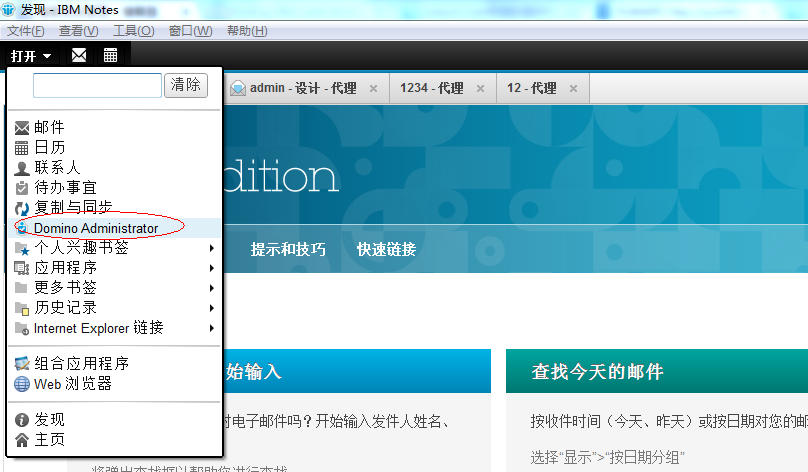
Task: Click the Internet Explorer 链接 folder icon
Action: (x=22, y=328)
